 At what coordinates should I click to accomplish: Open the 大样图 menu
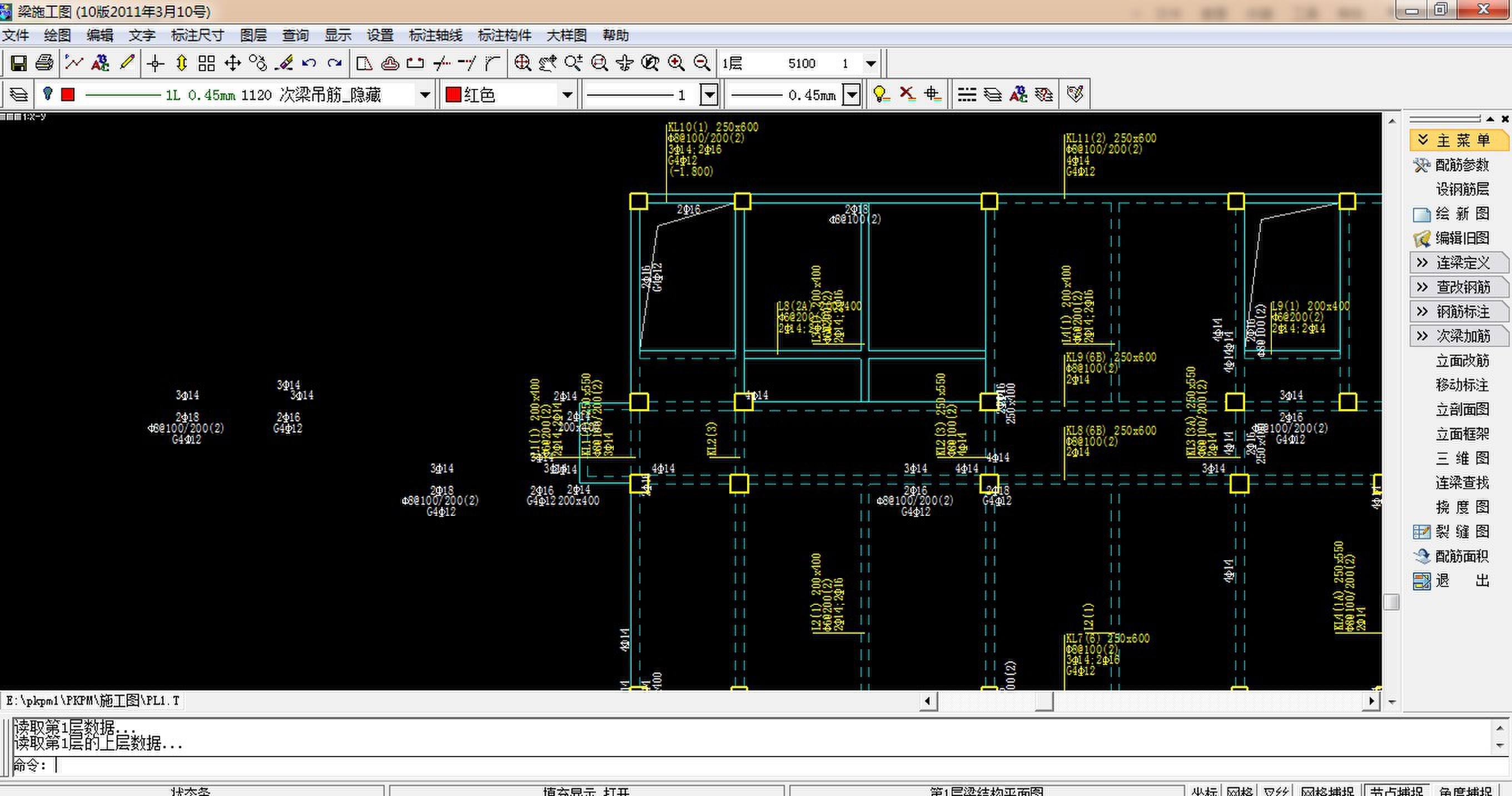click(566, 35)
